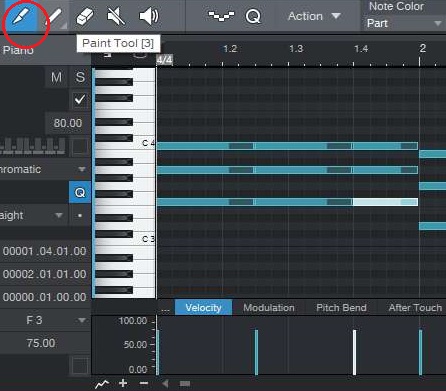Toggle the square box beside mini keyboard
Screen dimensions: 446x391
pyautogui.click(x=79, y=147)
